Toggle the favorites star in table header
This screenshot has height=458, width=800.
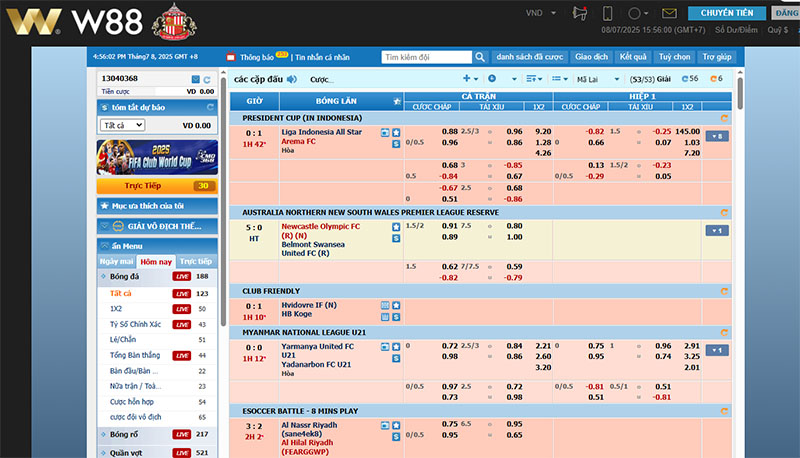[397, 101]
